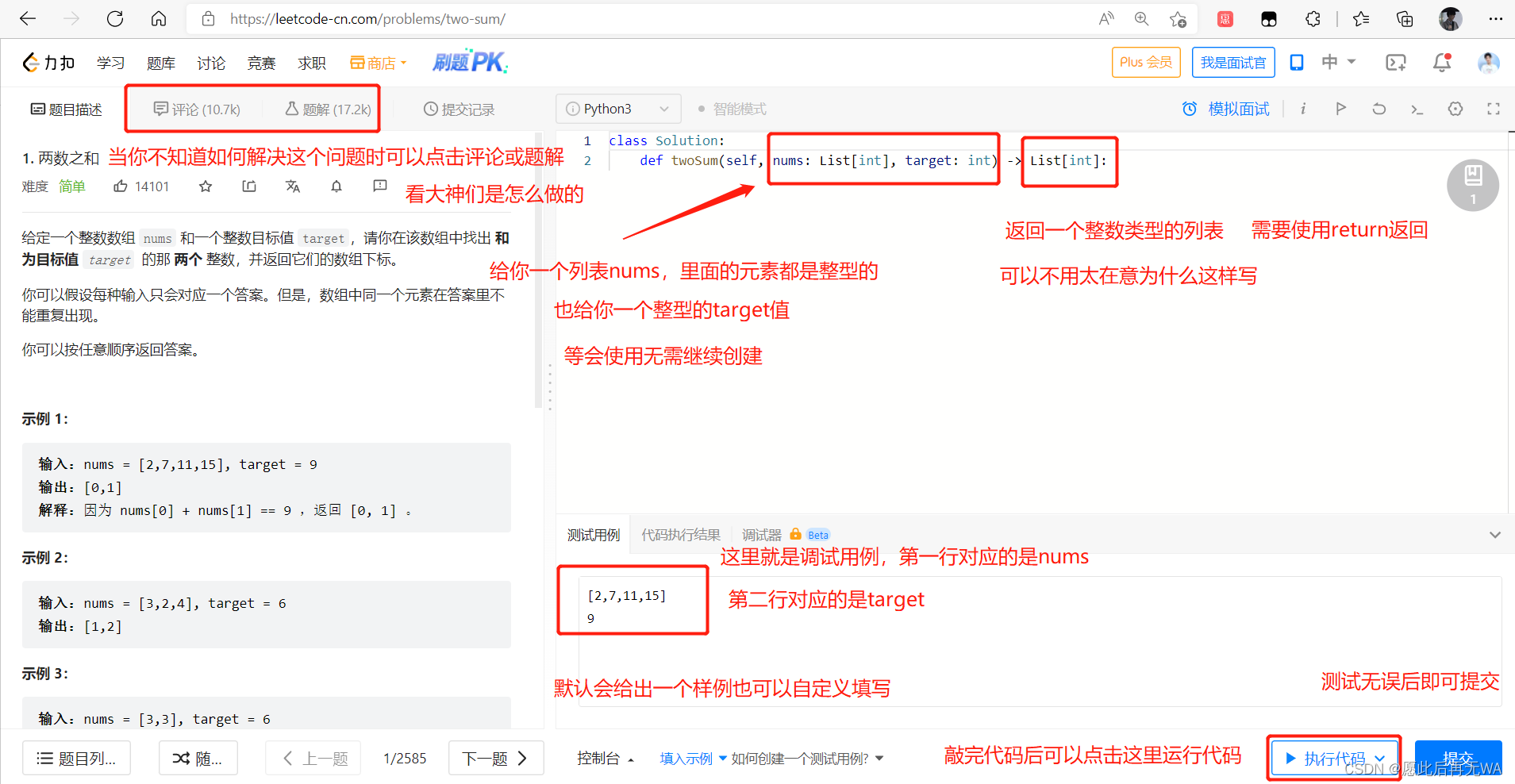Open the 中 language switch dropdown
1515x784 pixels.
pyautogui.click(x=1339, y=62)
